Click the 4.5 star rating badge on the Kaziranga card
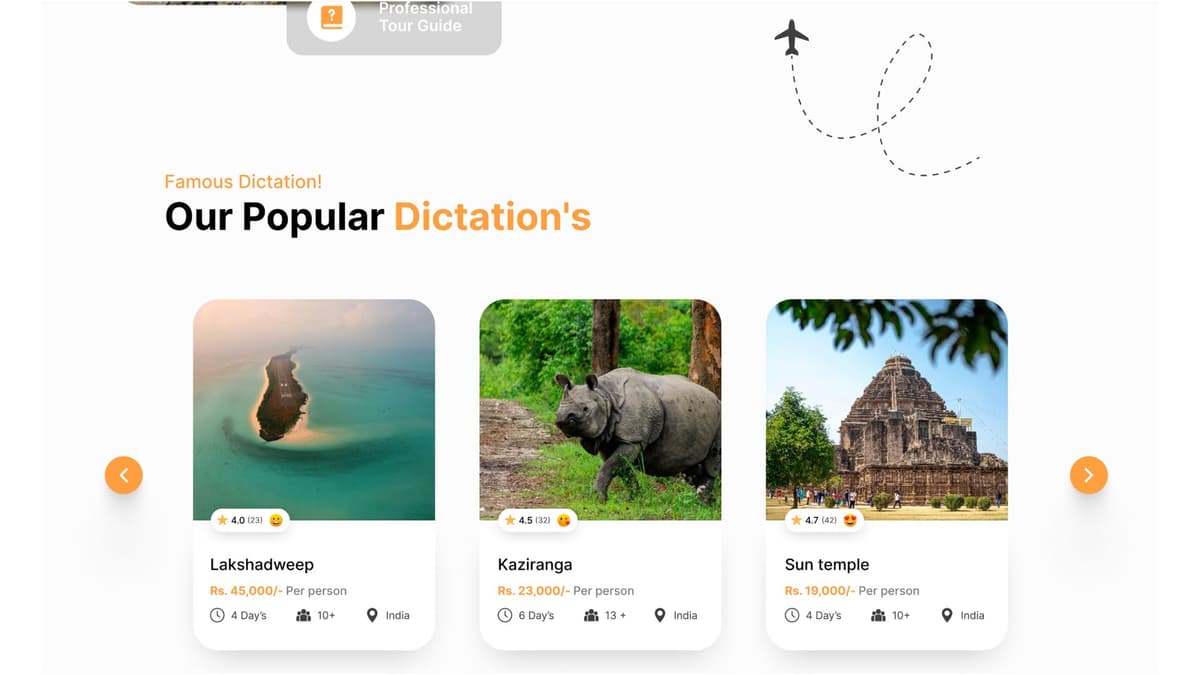 pyautogui.click(x=538, y=520)
